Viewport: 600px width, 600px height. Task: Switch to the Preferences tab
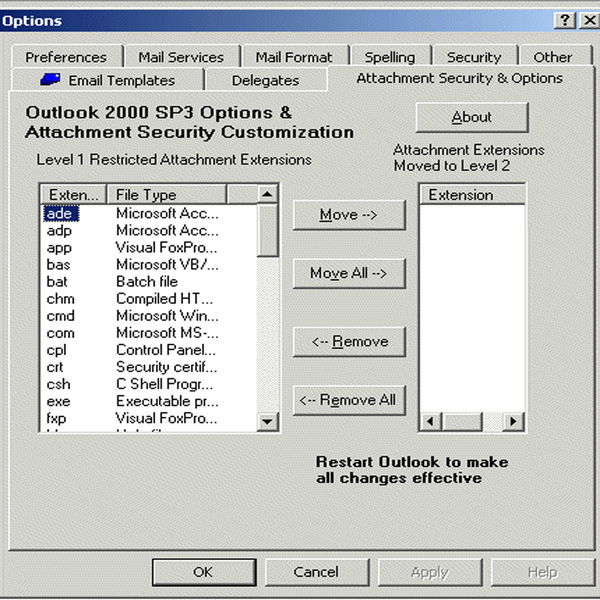(66, 57)
